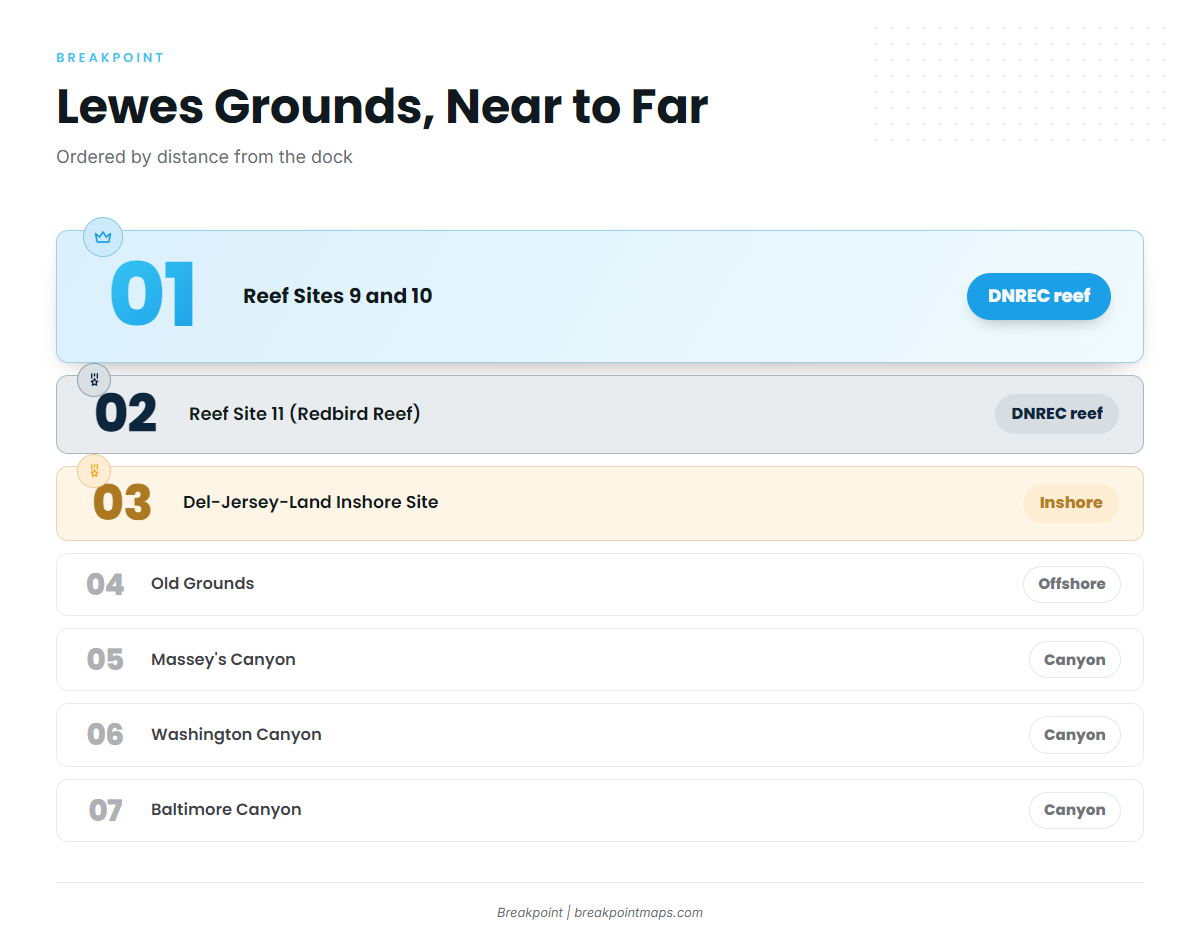Click the gray rank number 05
The image size is (1200, 946).
(x=105, y=660)
